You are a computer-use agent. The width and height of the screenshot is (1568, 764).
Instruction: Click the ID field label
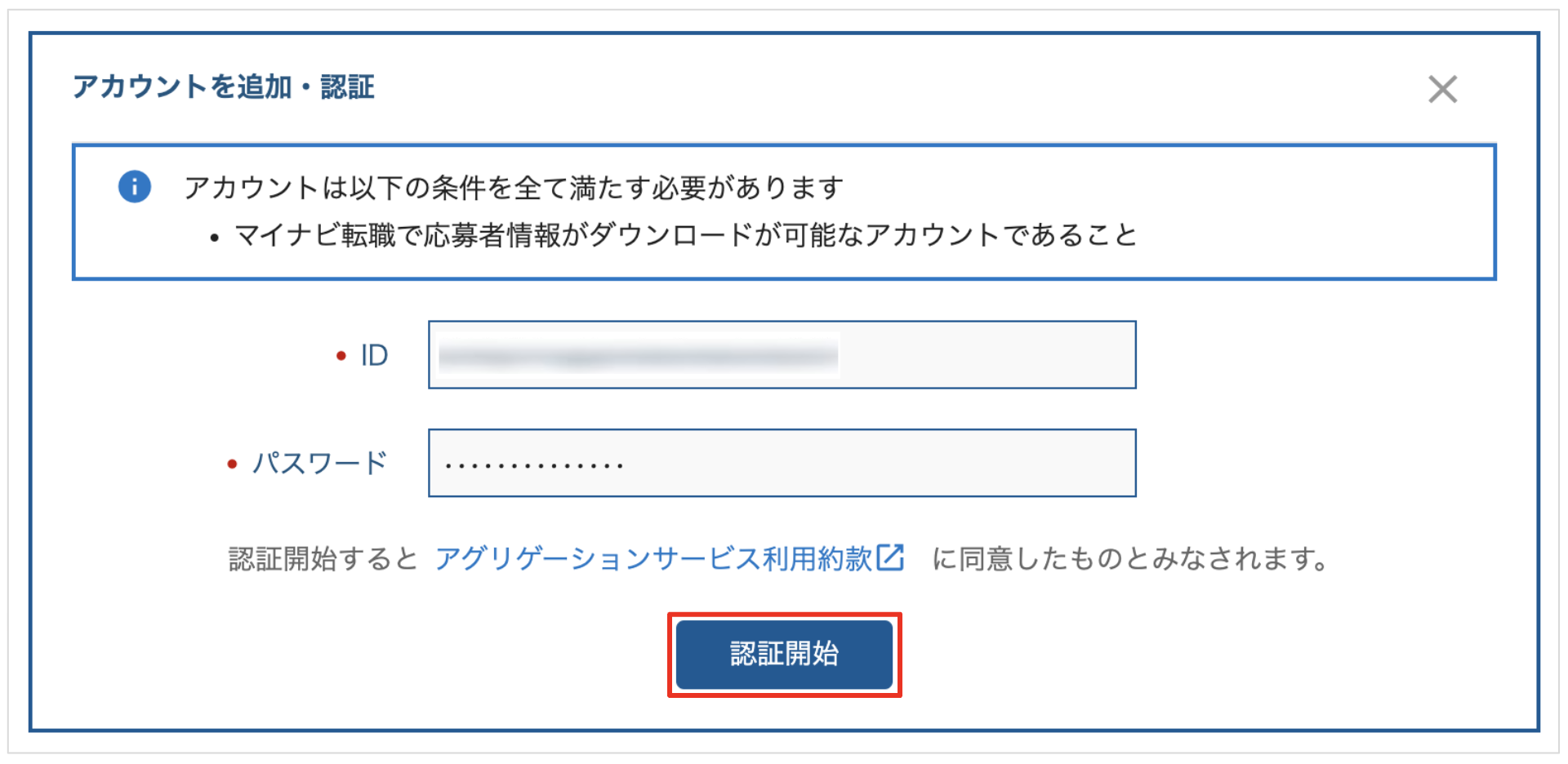pyautogui.click(x=374, y=355)
